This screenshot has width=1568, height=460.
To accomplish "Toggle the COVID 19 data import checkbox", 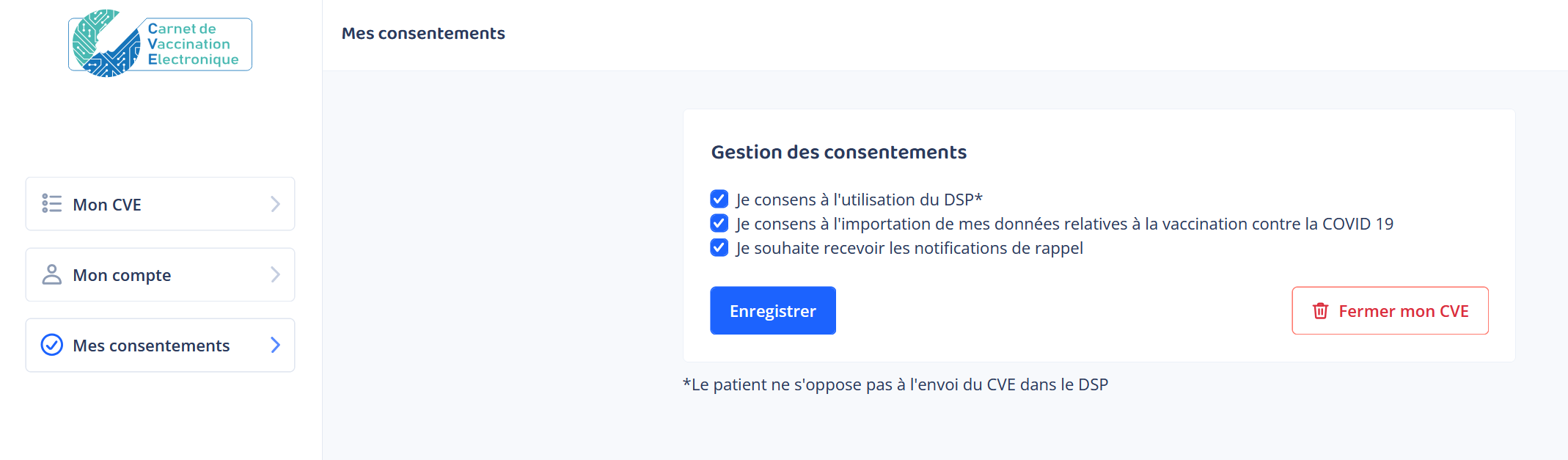I will [719, 223].
